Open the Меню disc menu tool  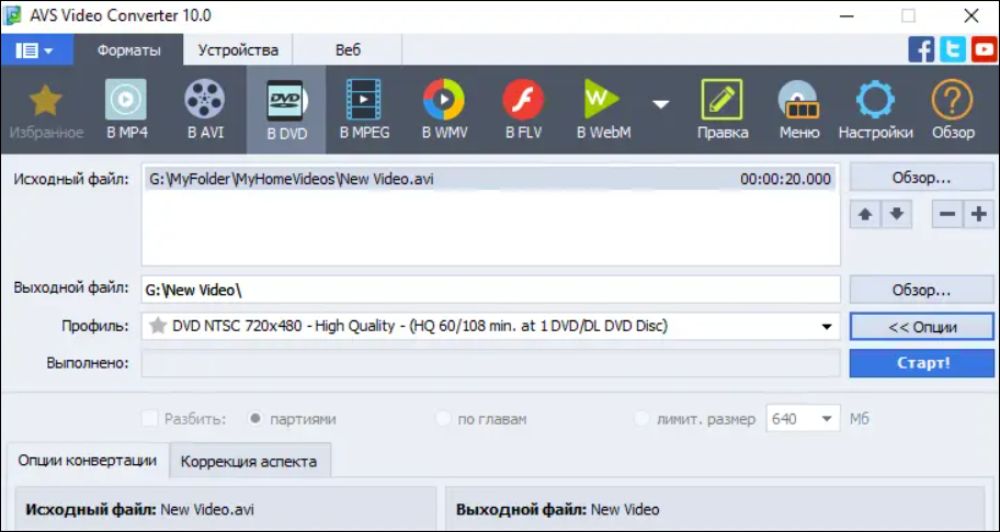tap(799, 100)
